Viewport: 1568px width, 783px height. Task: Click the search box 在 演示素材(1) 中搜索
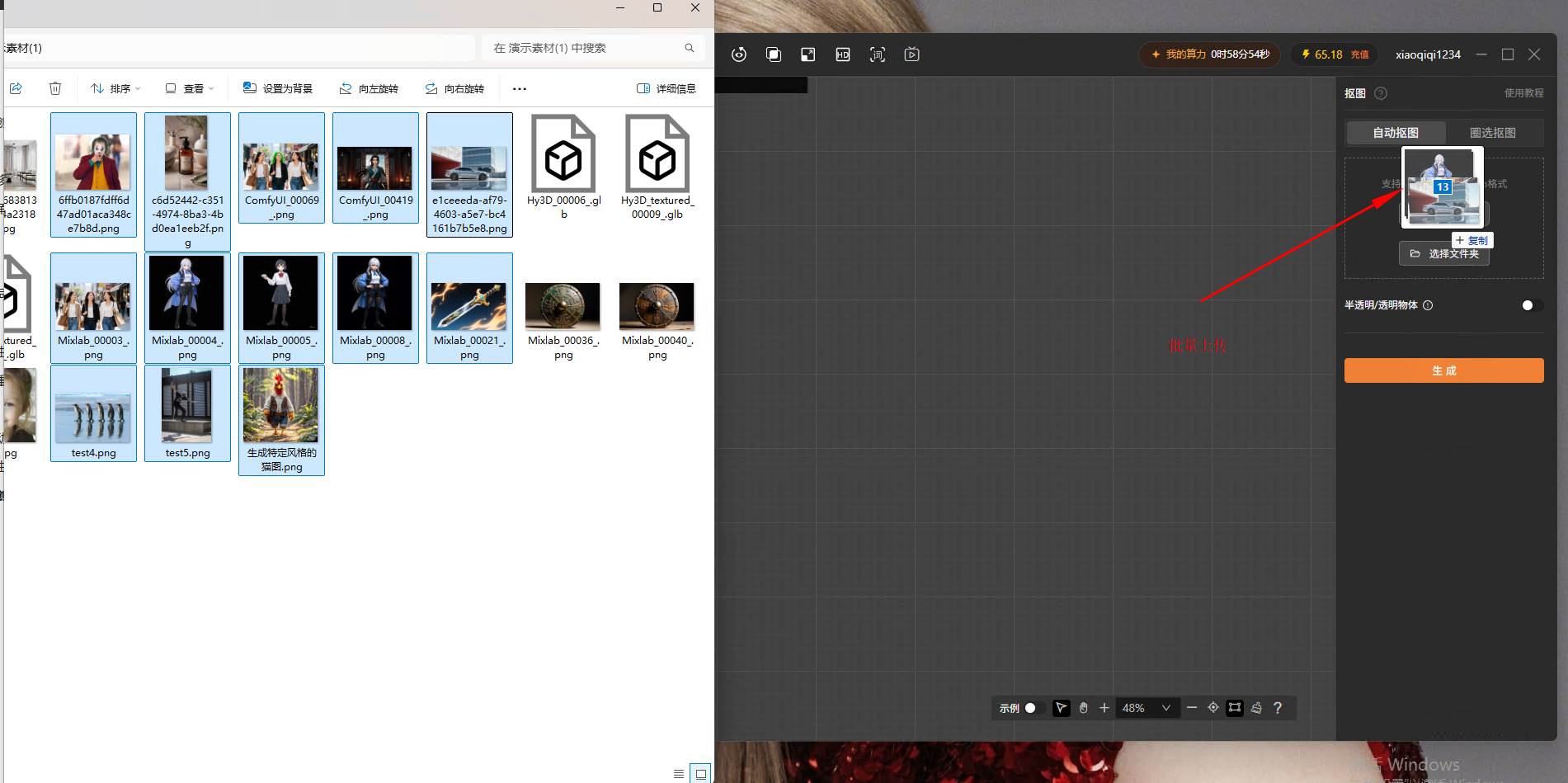click(x=593, y=48)
